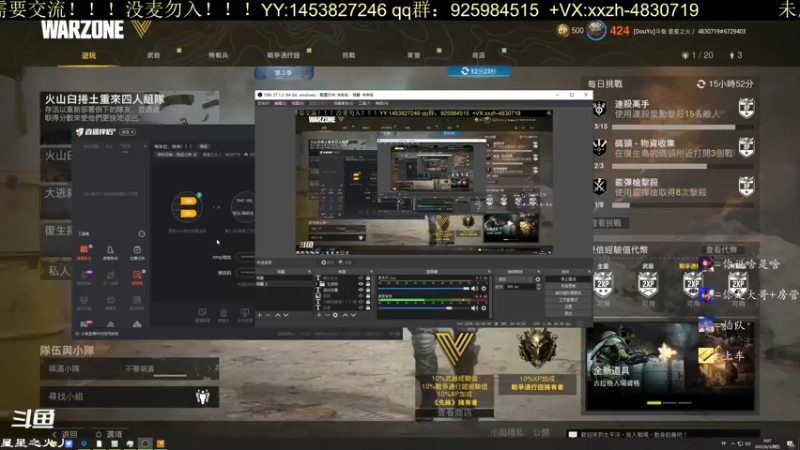The image size is (800, 450).
Task: Expand the folder group row in OBS sources
Action: pos(316,283)
